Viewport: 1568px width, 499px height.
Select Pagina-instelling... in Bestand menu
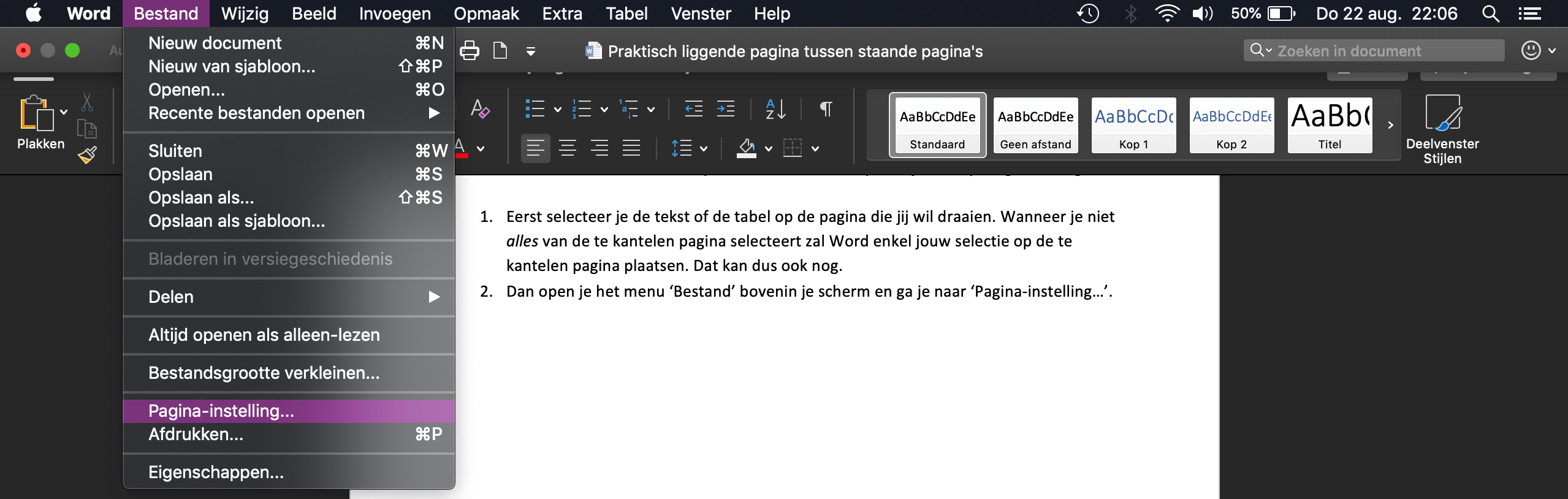pos(289,411)
